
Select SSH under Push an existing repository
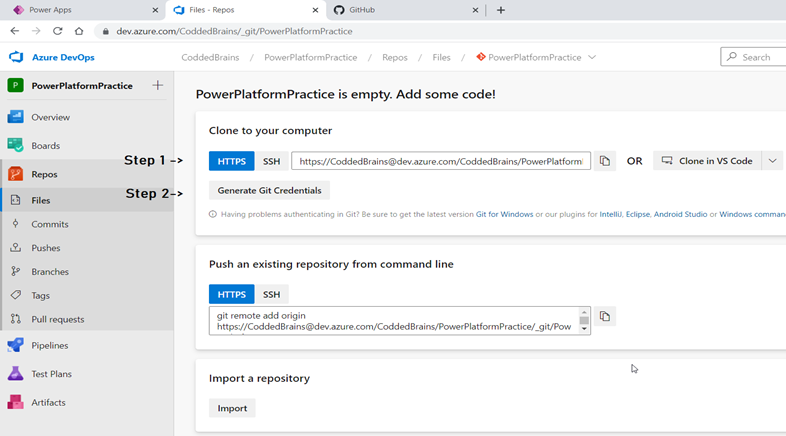coord(272,294)
